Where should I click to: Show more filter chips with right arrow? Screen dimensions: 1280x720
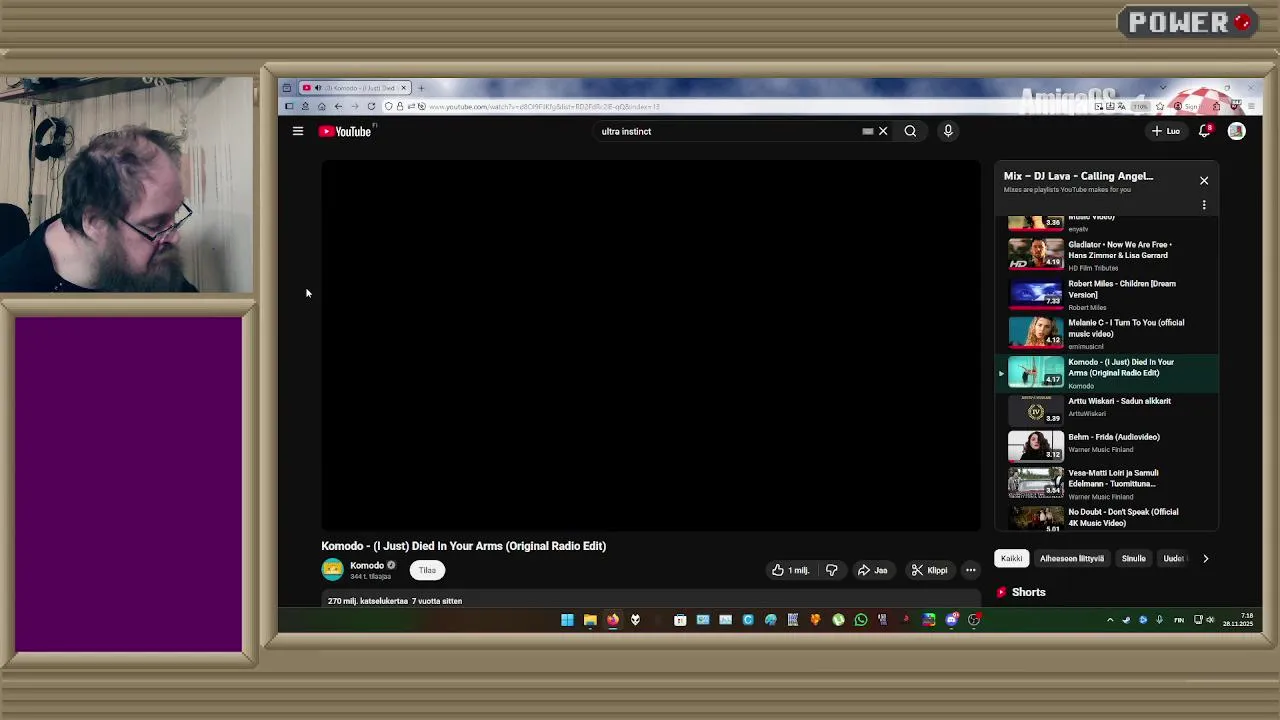(1205, 558)
